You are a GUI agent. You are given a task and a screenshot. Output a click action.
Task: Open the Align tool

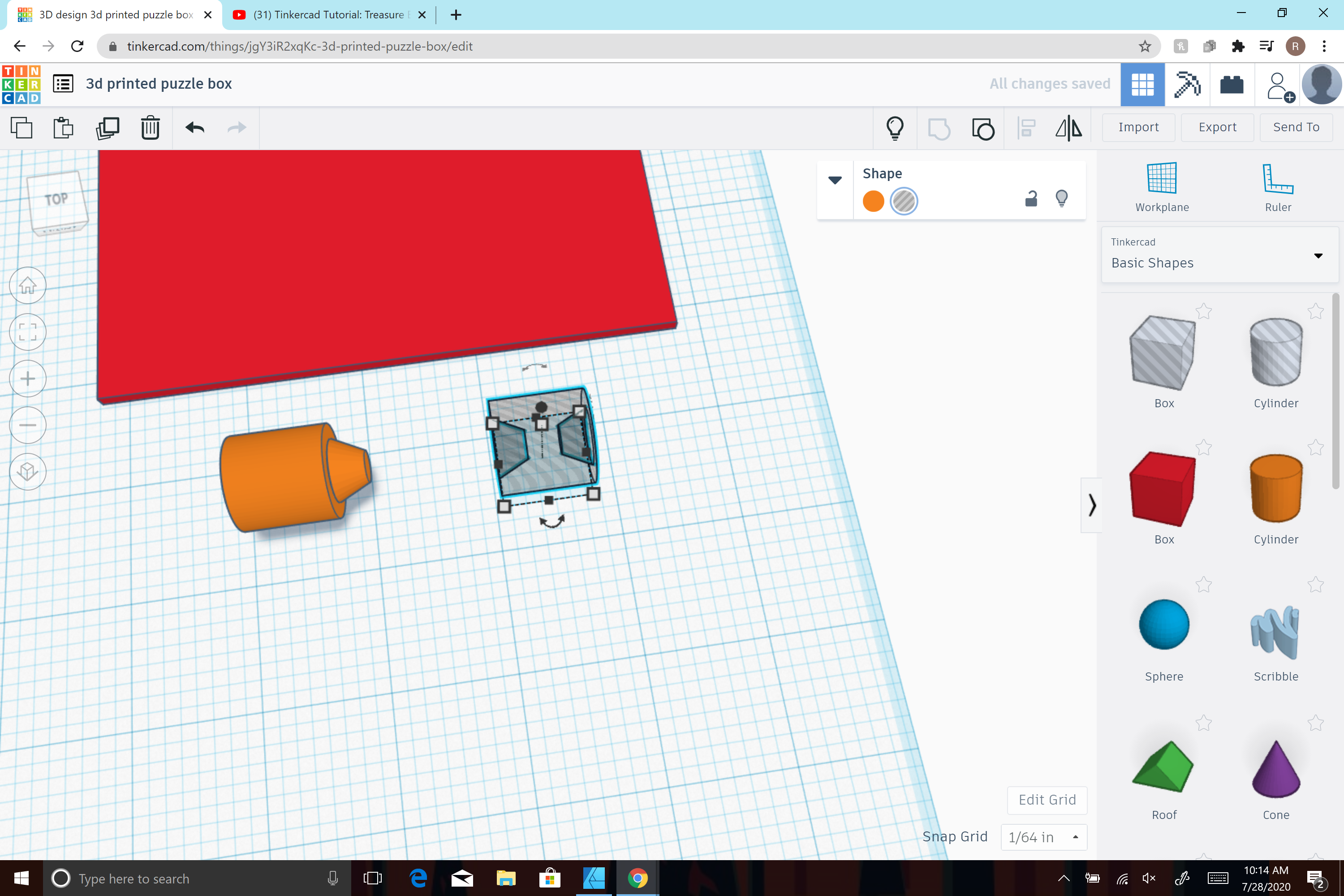click(x=1026, y=128)
